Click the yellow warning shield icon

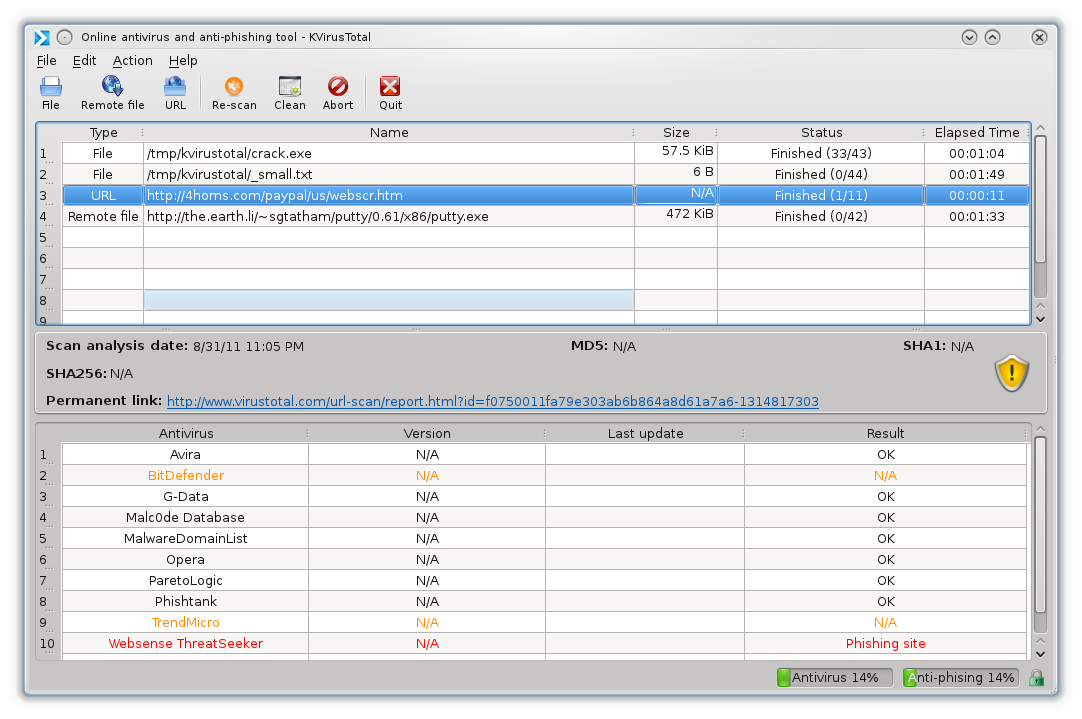click(x=1012, y=373)
